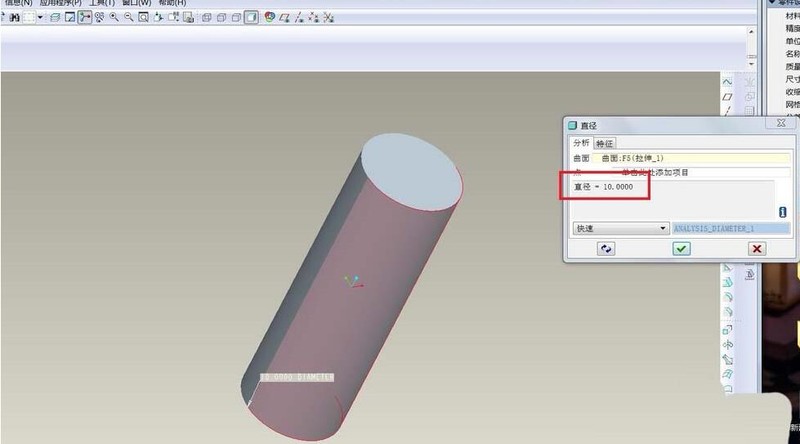Click the point collector add item field
The image size is (800, 444).
coord(691,172)
